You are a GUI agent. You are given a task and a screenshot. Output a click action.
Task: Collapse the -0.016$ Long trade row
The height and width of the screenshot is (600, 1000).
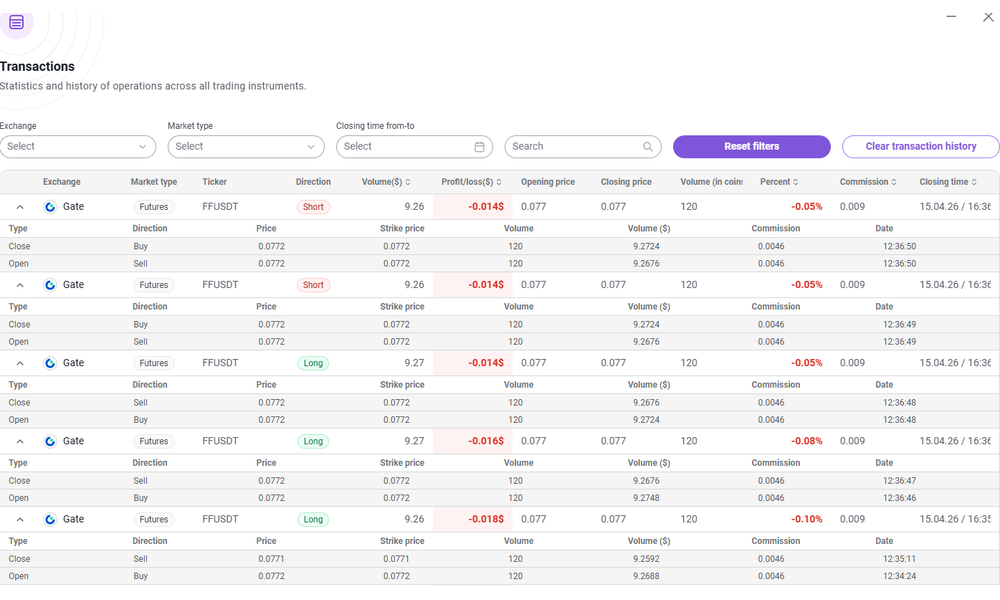tap(20, 441)
